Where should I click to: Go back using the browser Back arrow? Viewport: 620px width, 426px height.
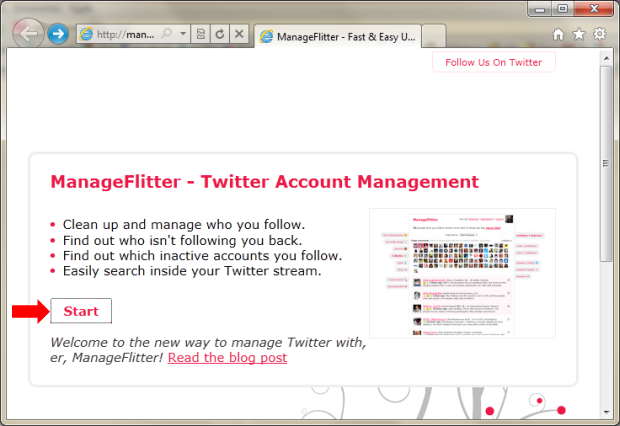(x=28, y=34)
